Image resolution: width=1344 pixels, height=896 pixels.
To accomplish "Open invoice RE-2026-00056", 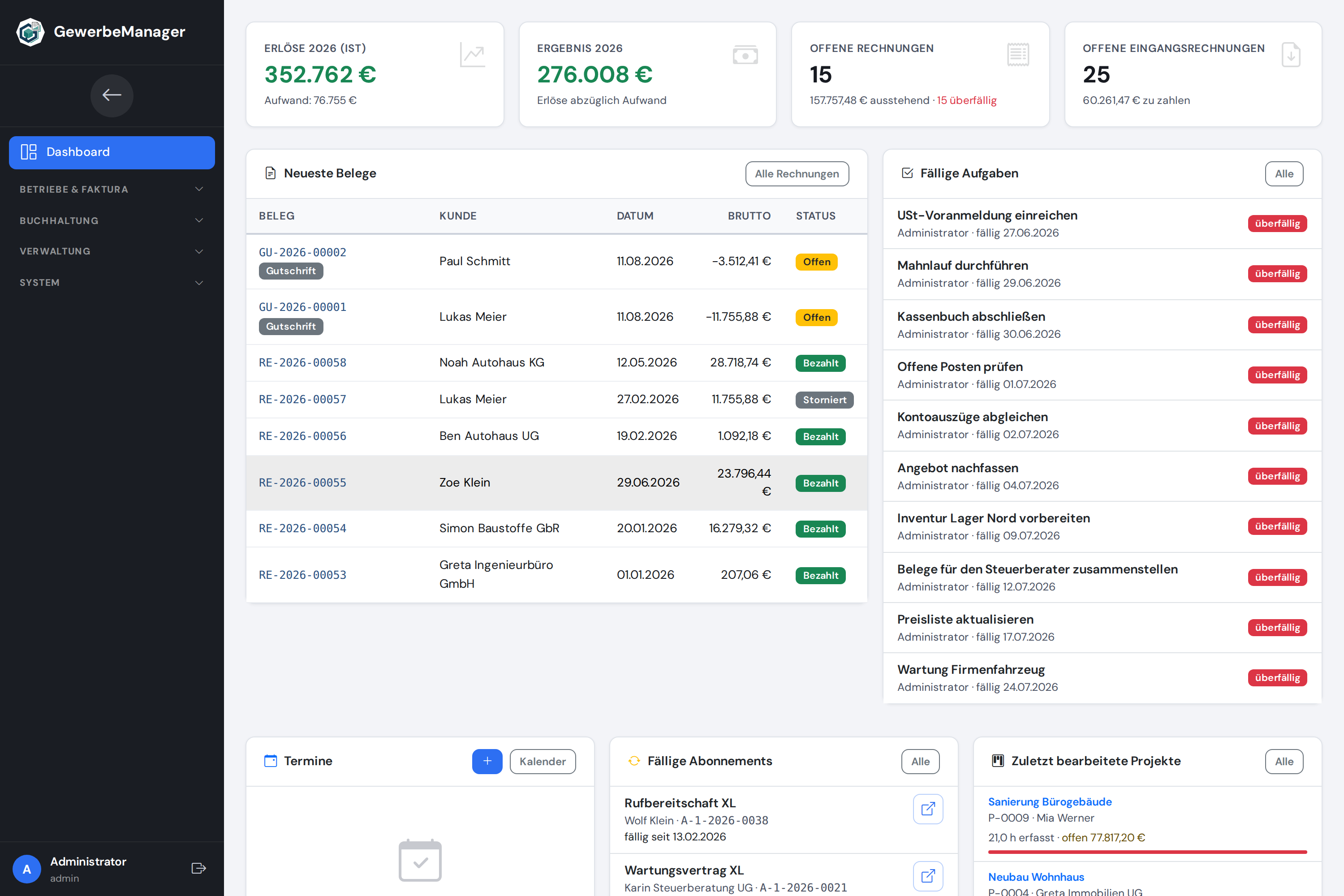I will [302, 436].
